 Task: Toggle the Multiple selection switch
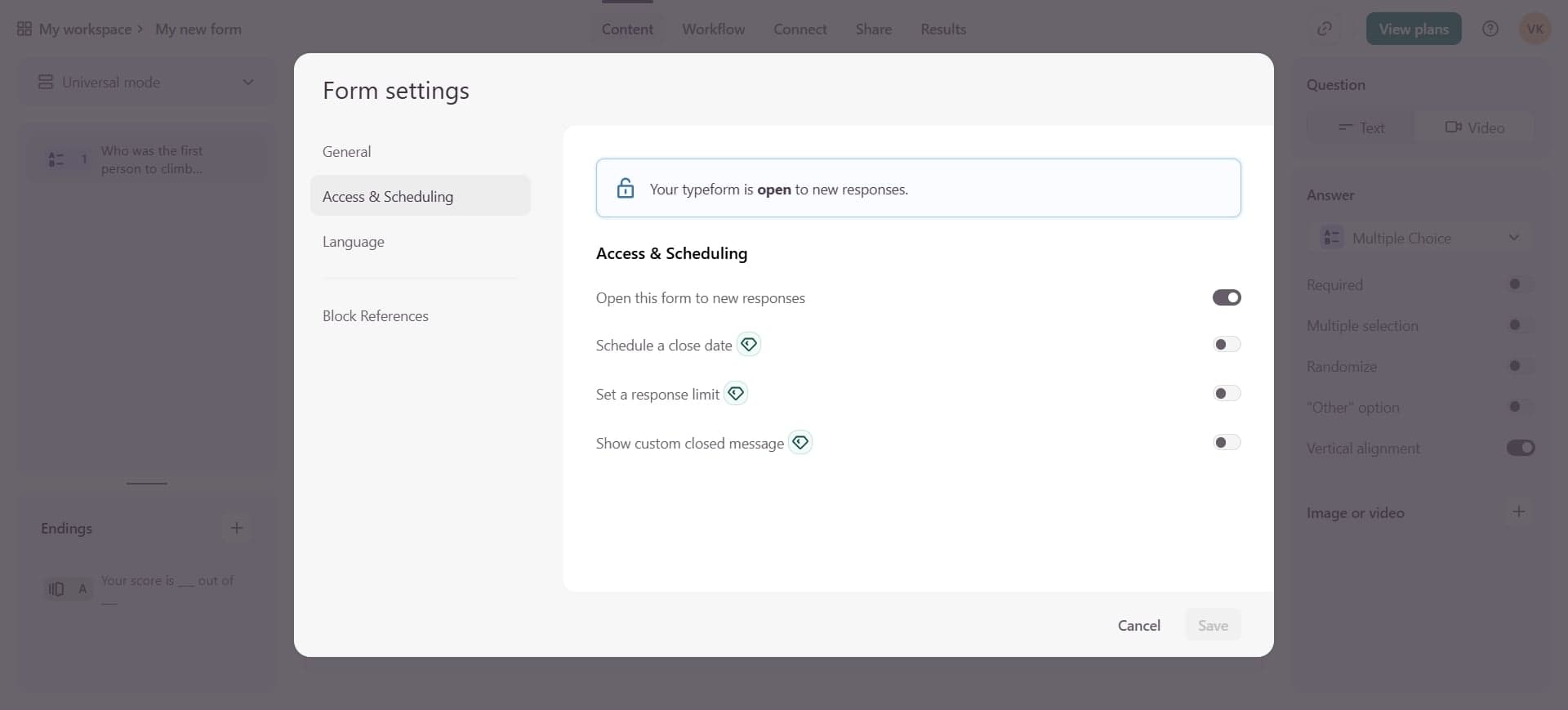click(1521, 325)
